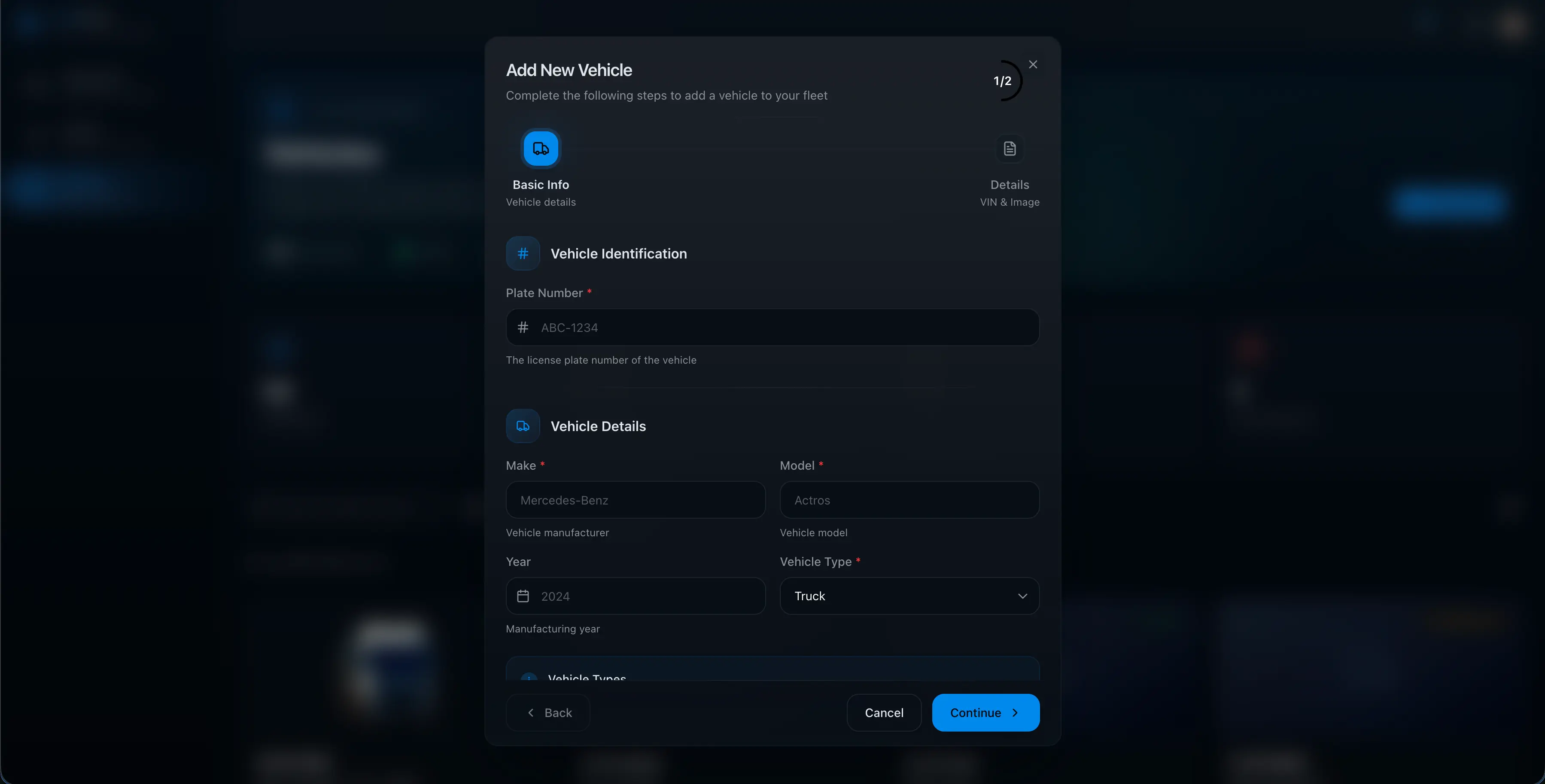Click the Vehicle Identification hashtag icon

tap(522, 253)
